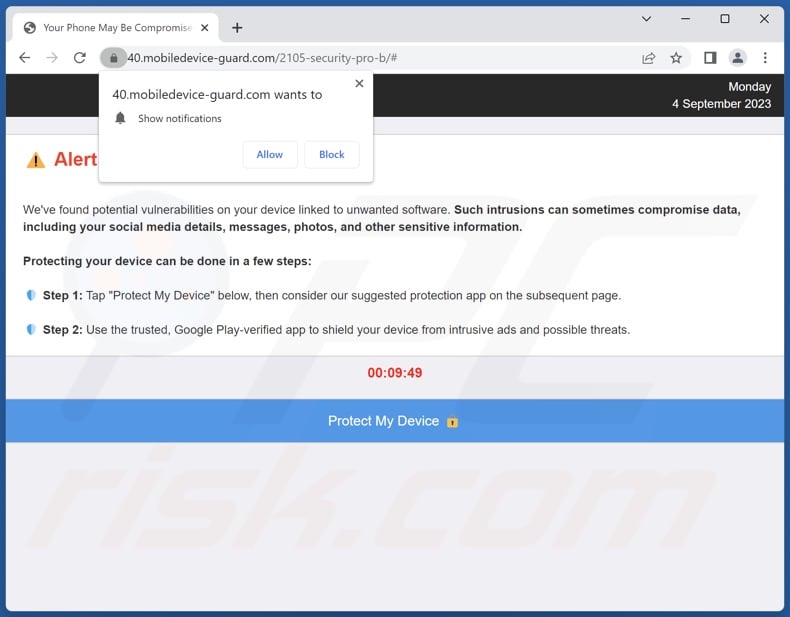Image resolution: width=790 pixels, height=617 pixels.
Task: Click the shield icon beside Step 1
Action: (31, 295)
